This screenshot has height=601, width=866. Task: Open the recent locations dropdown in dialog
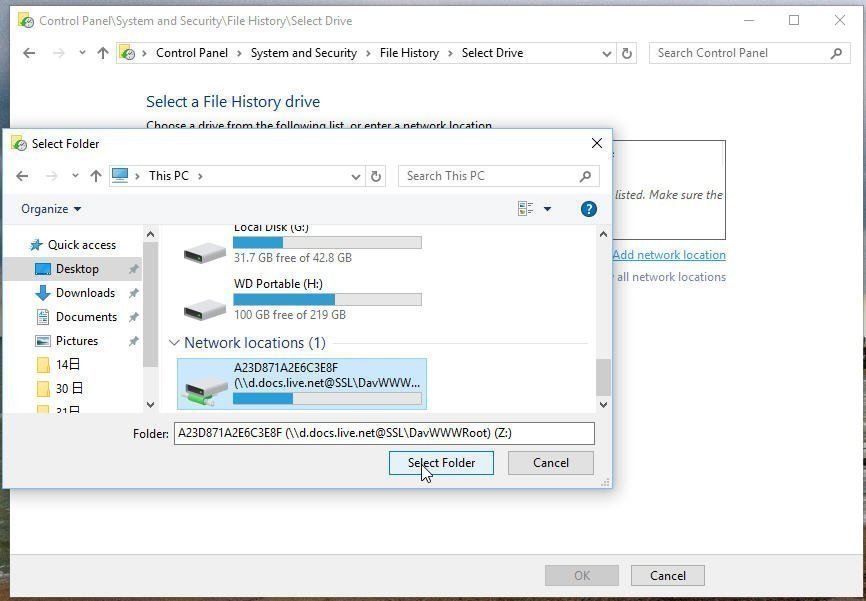click(75, 176)
